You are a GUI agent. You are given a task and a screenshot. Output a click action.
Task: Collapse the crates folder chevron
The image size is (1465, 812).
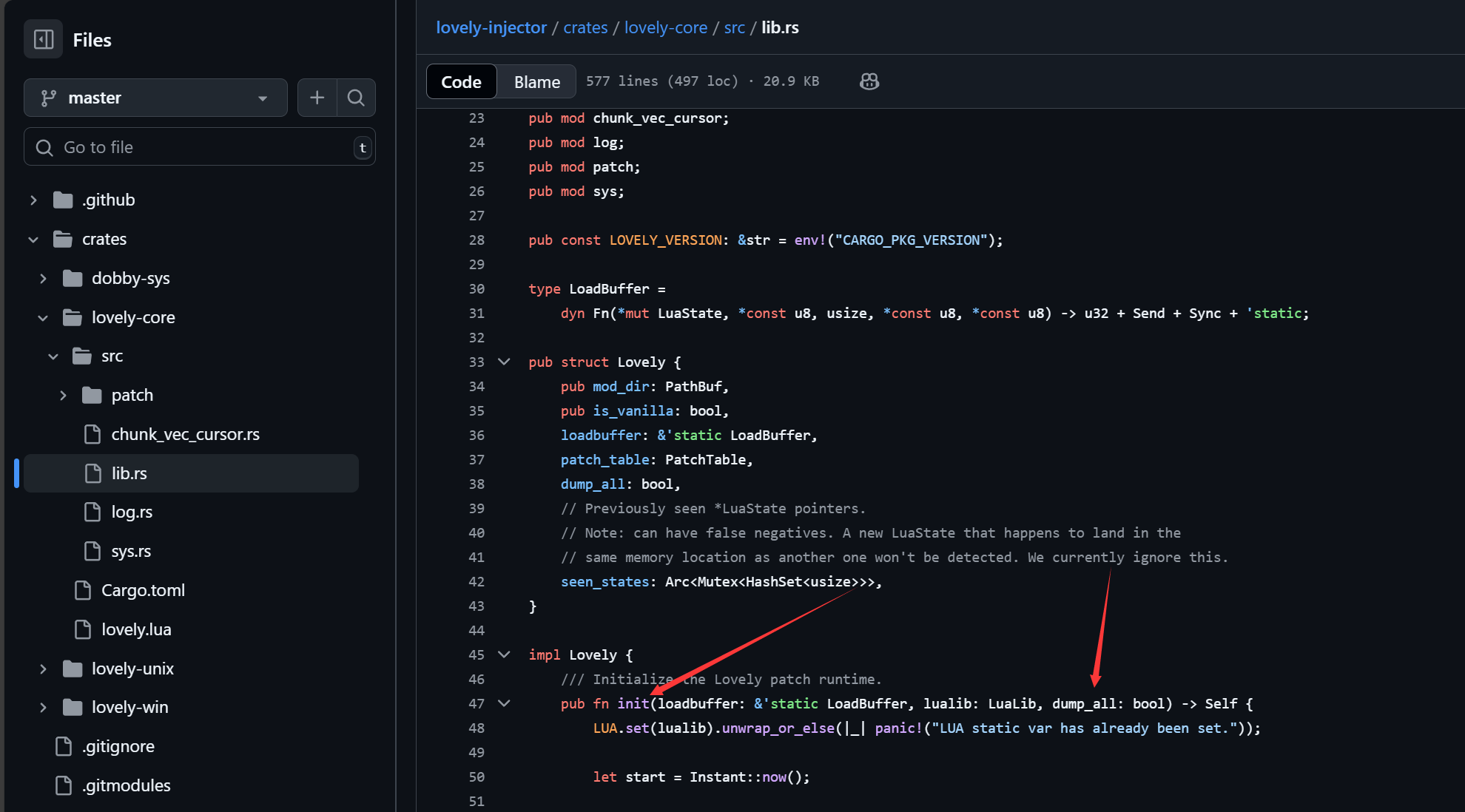coord(33,240)
